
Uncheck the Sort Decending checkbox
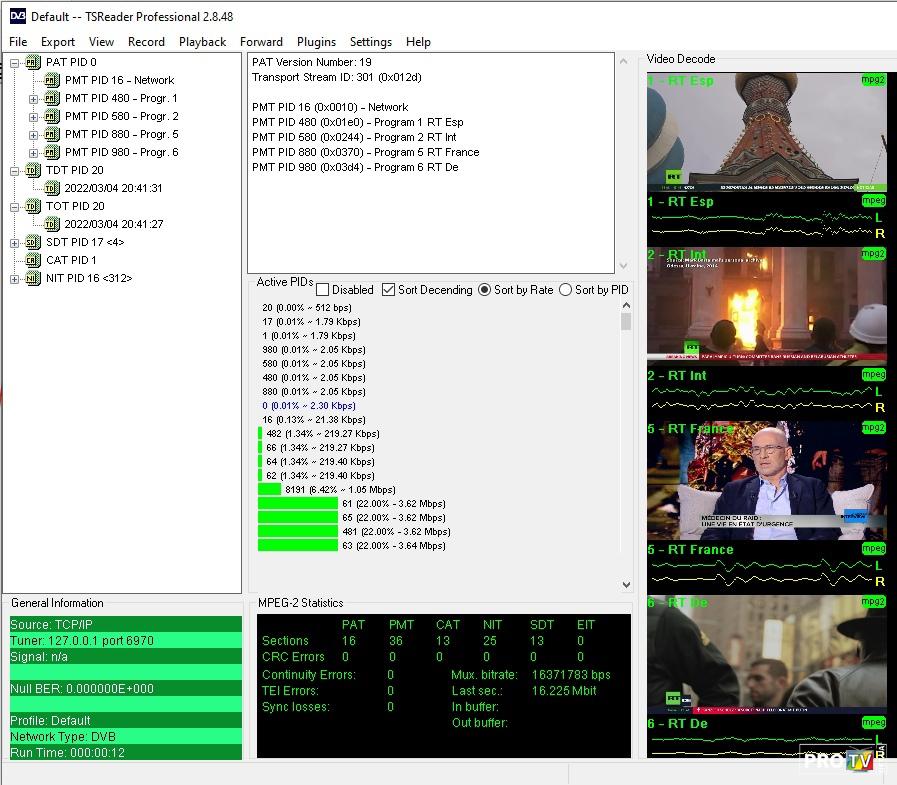(x=389, y=290)
